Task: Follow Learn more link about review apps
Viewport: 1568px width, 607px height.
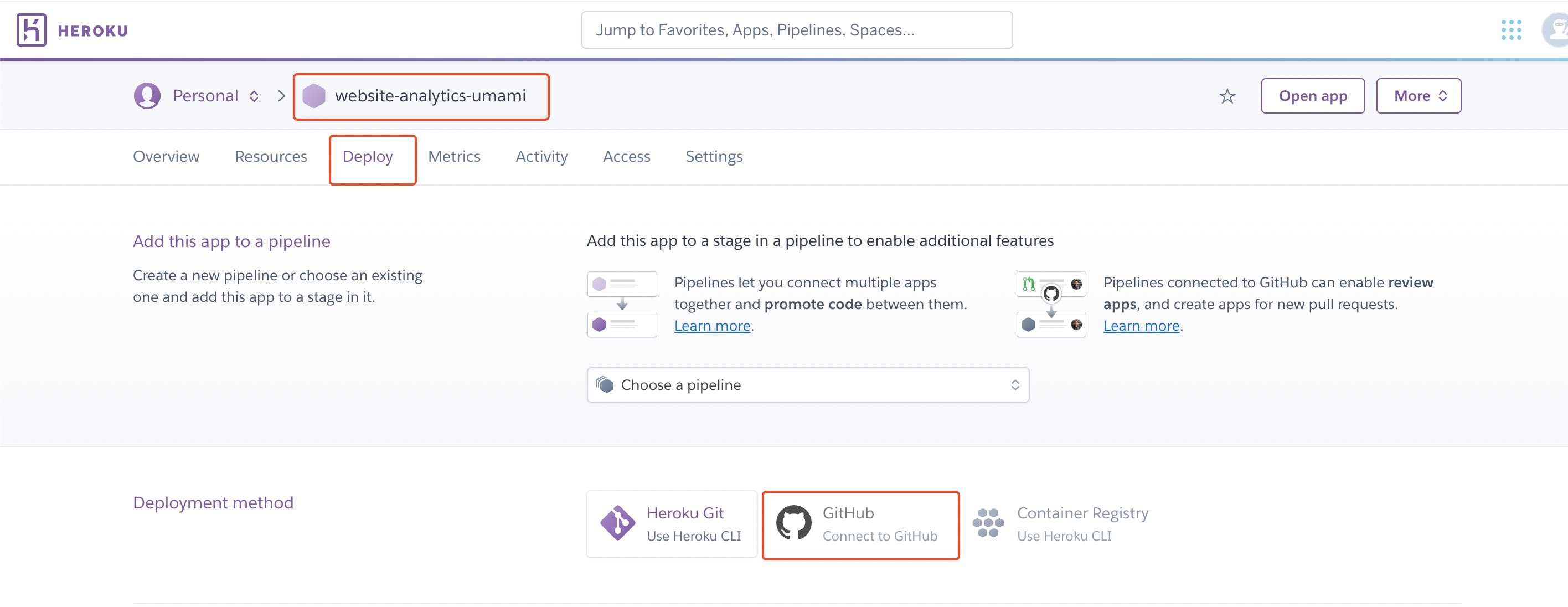Action: coord(1141,326)
